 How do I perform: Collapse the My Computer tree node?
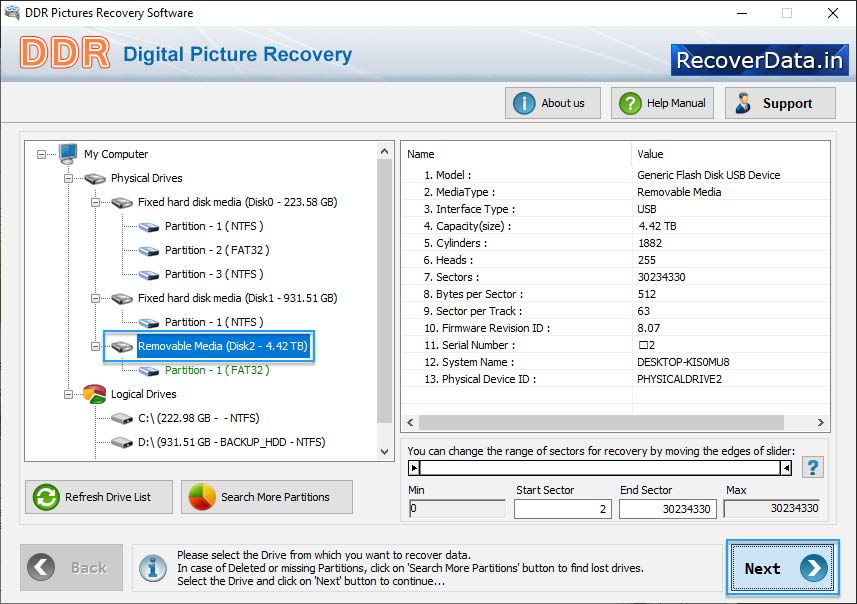coord(42,154)
